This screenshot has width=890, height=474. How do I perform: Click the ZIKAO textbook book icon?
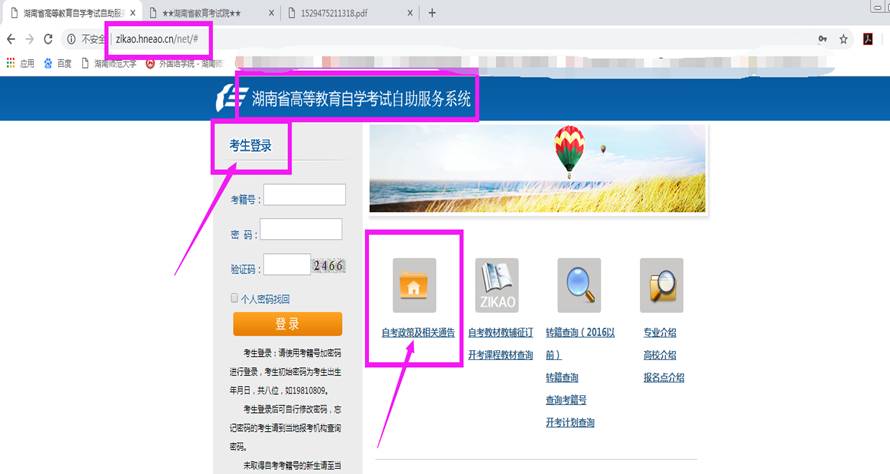tap(496, 285)
